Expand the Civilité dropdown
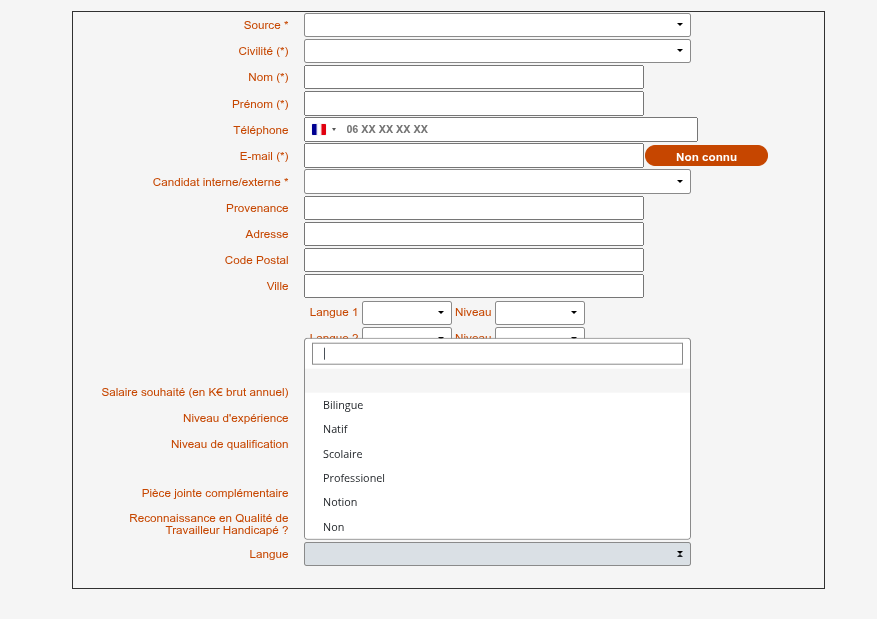Screen dimensions: 877x619 coord(496,51)
